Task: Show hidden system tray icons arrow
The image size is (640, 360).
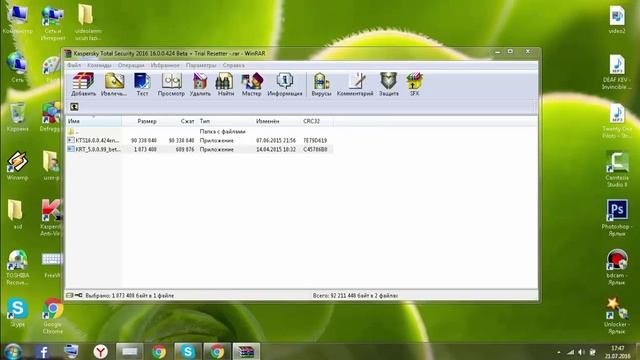Action: pos(559,352)
